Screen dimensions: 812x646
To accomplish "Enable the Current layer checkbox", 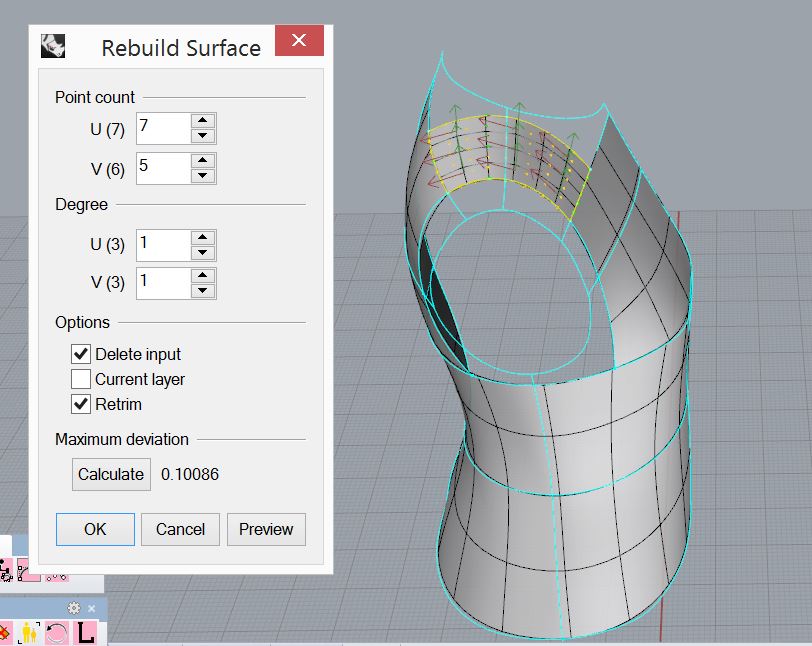I will coord(81,379).
